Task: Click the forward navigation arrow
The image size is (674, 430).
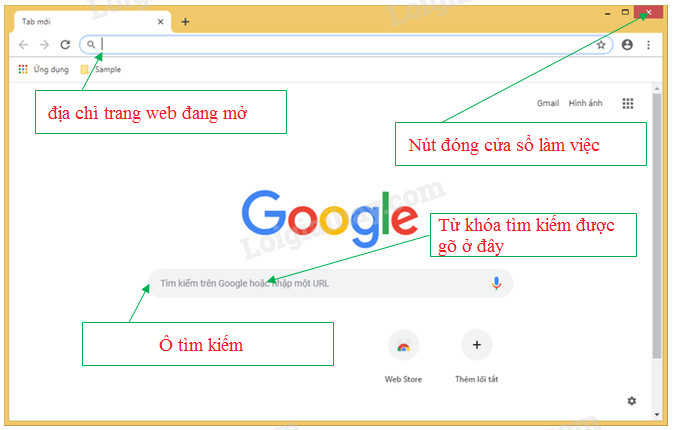Action: [44, 45]
